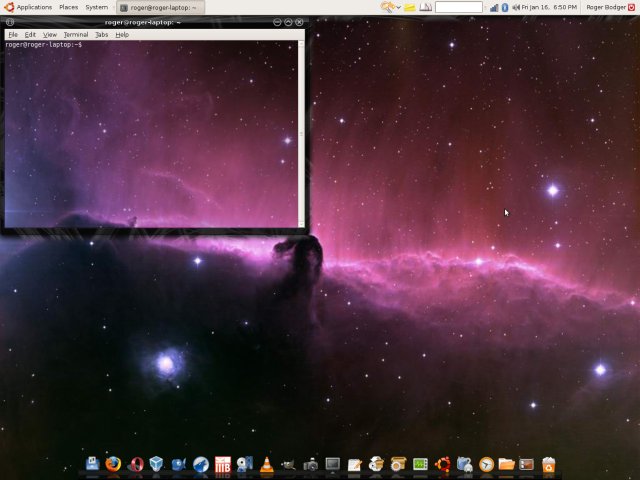Launch the CD and speaker media icon in the dock
Viewport: 640px width, 480px height.
(x=245, y=464)
